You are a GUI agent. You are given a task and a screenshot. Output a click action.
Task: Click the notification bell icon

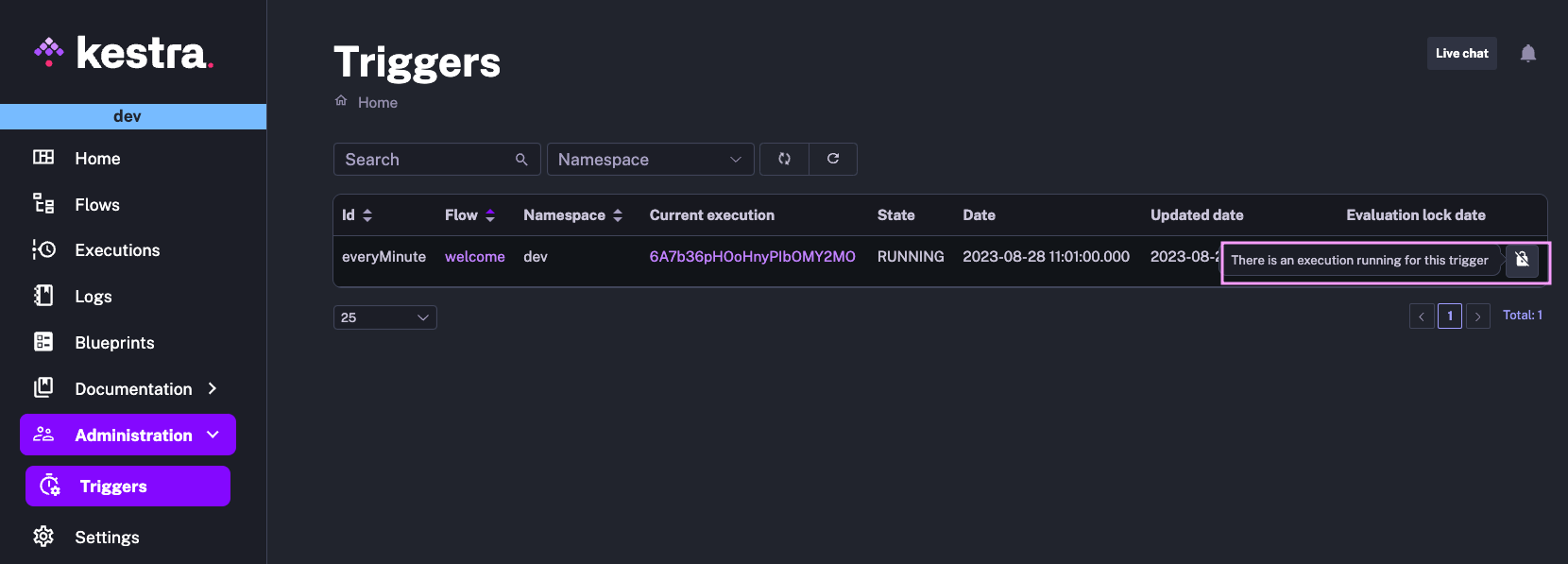1527,54
